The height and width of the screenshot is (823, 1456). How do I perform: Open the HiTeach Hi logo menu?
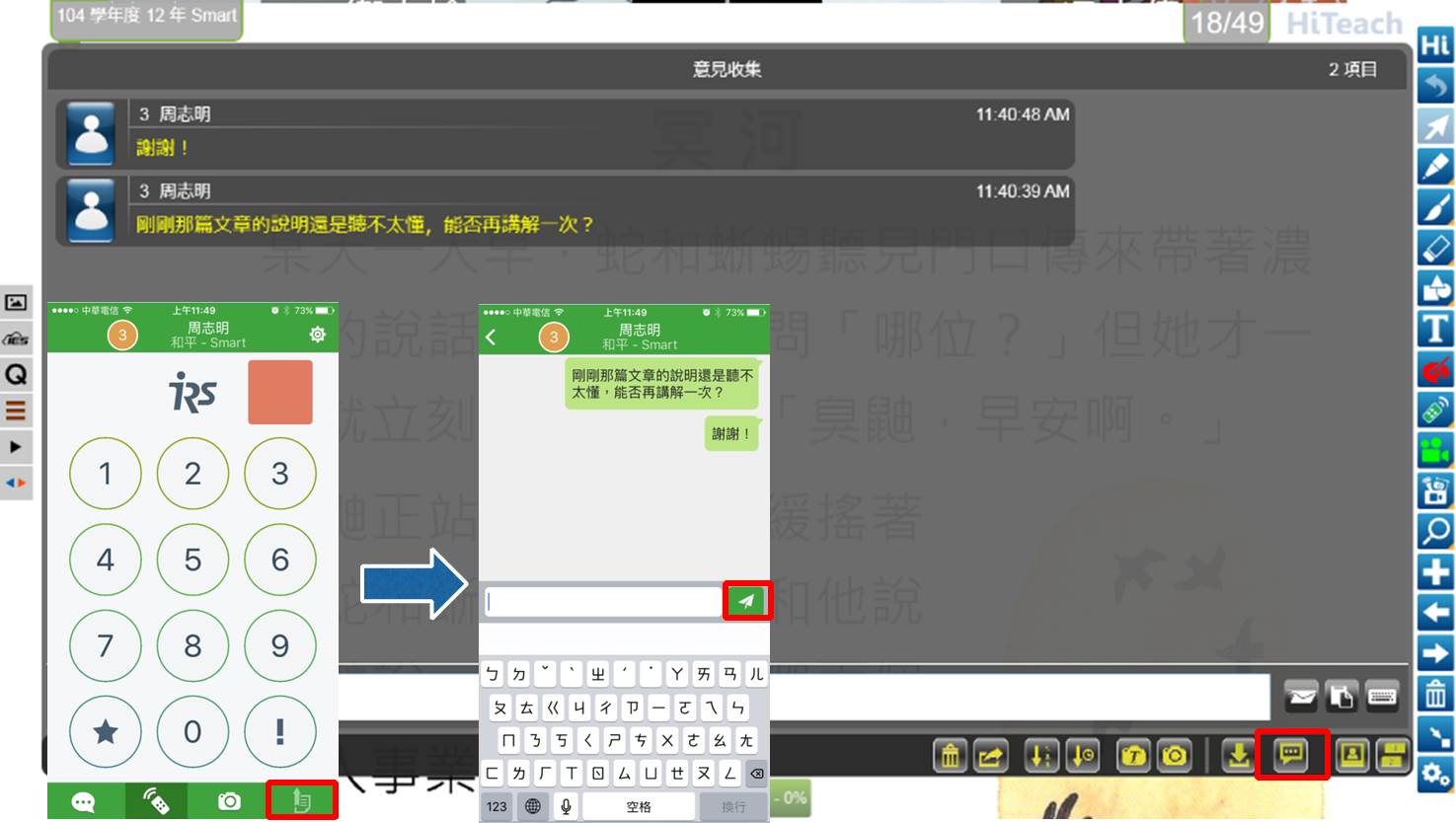[1435, 45]
